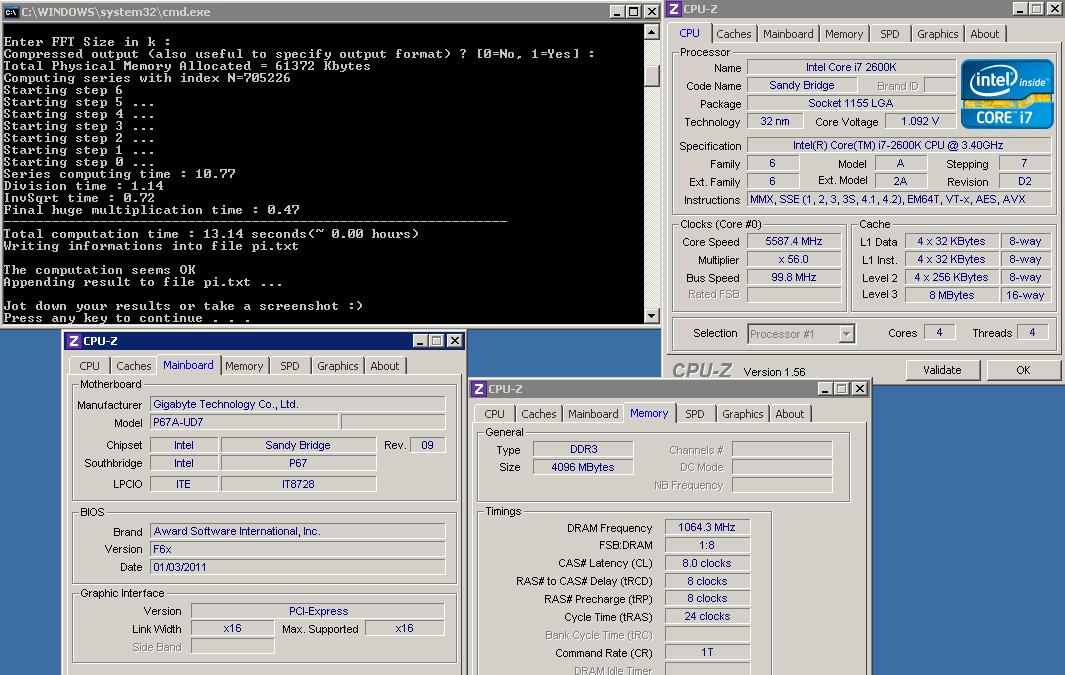Click the cmd vertical scrollbar thumb
The width and height of the screenshot is (1065, 675).
click(651, 75)
